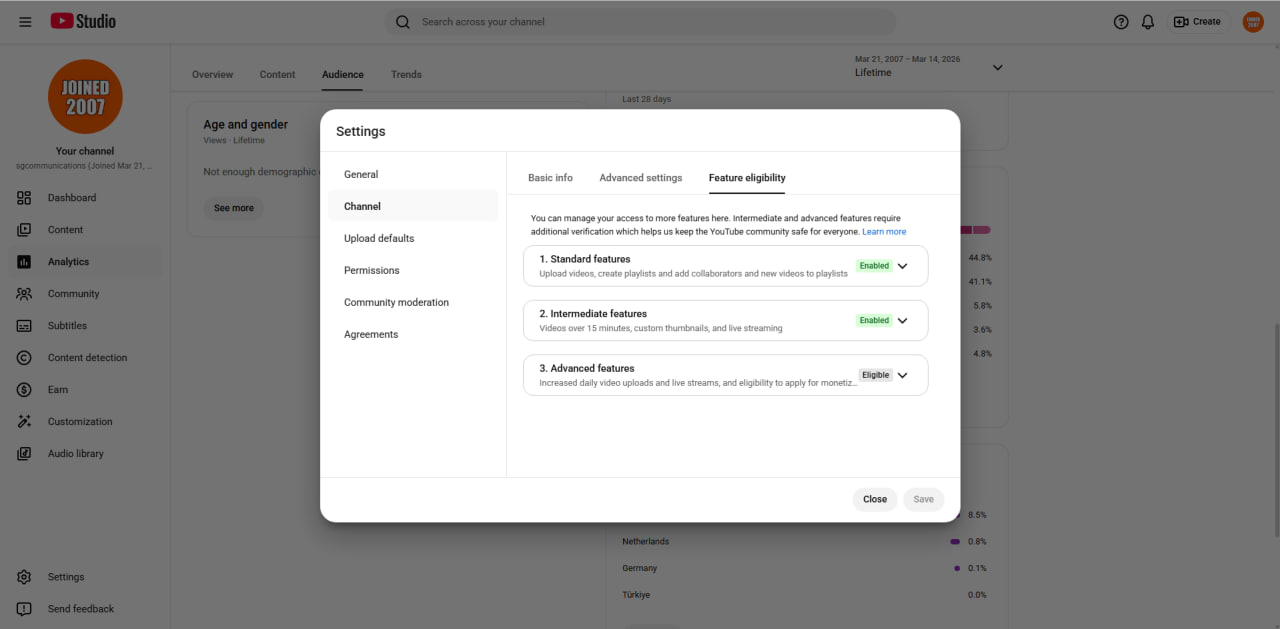1280x629 pixels.
Task: Go to the Trends analytics tab
Action: point(406,74)
